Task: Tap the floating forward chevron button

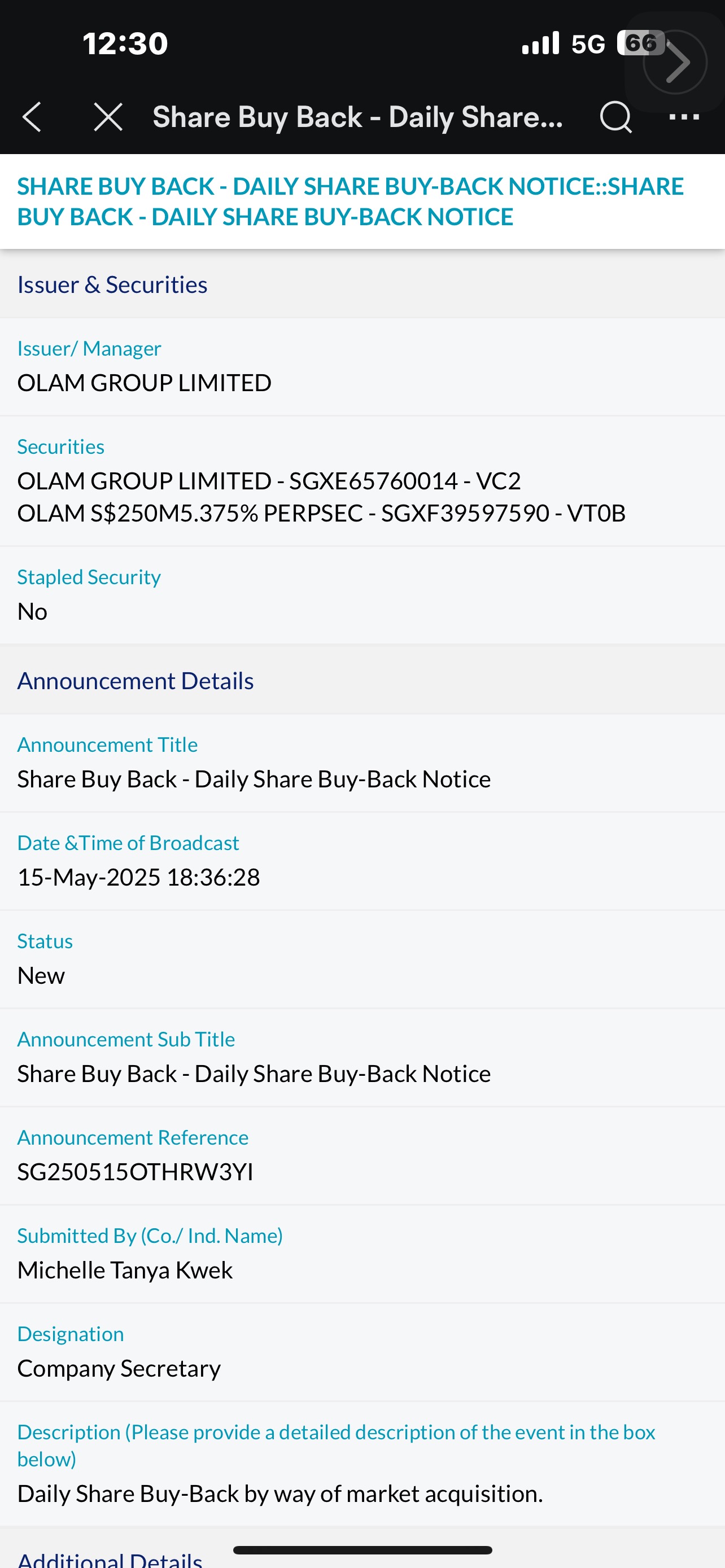Action: coord(675,62)
